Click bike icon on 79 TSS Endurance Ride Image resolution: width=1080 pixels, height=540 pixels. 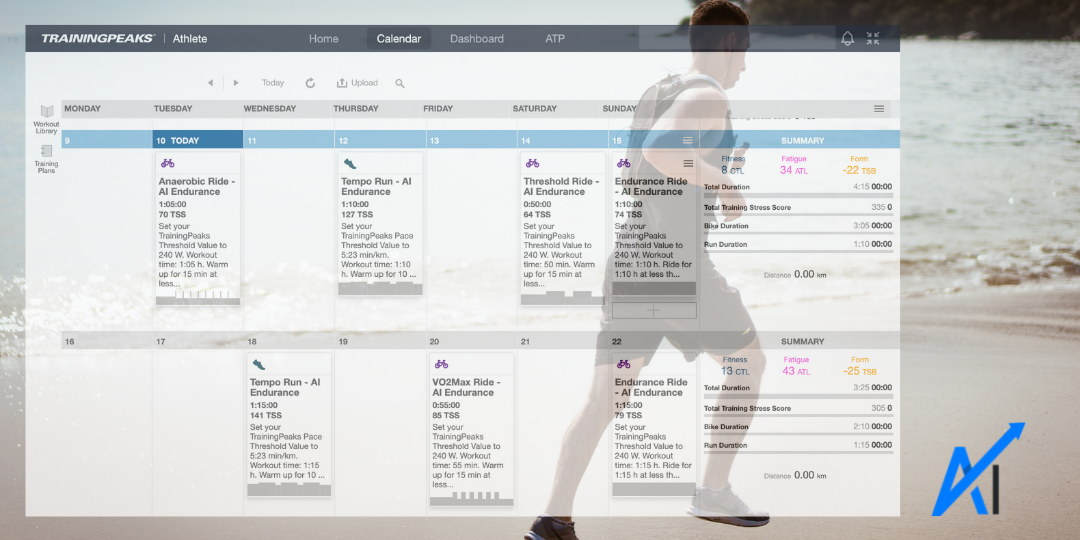pyautogui.click(x=623, y=364)
